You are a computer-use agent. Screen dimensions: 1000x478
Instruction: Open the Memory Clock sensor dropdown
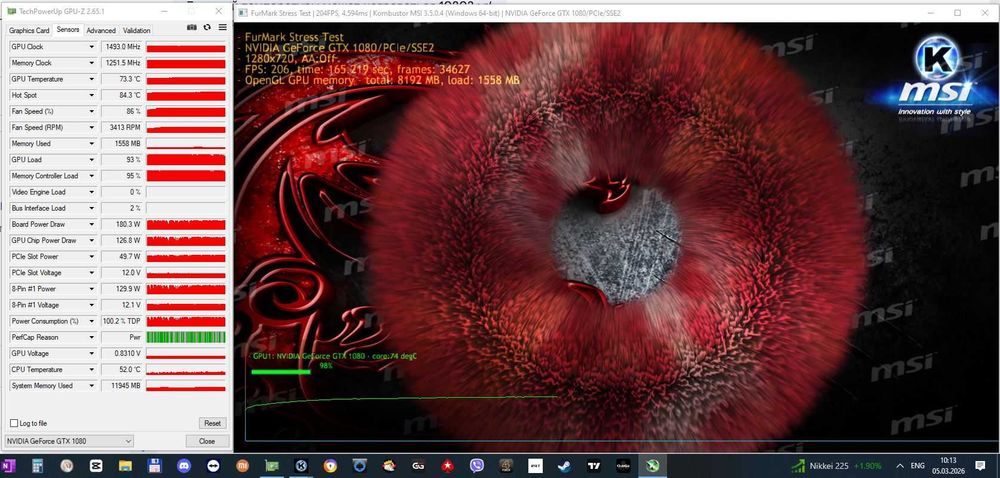92,63
